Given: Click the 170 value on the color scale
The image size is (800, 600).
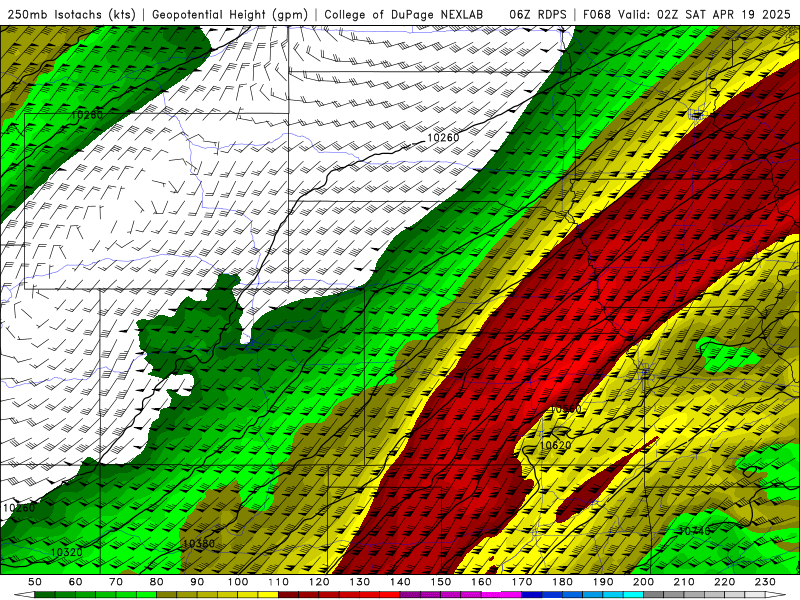Looking at the screenshot, I should point(522,582).
